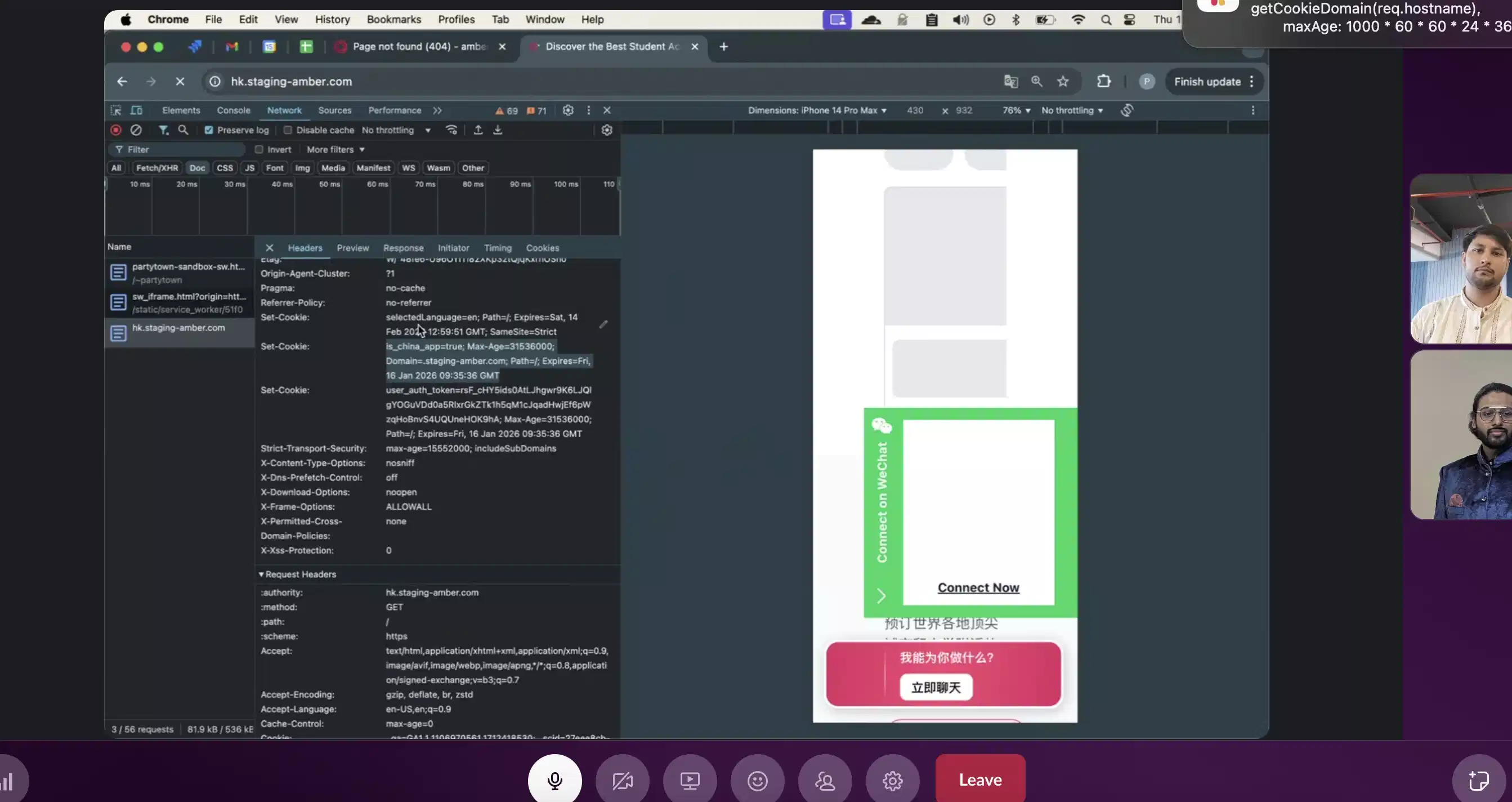
Task: Toggle the Doc request type filter
Action: (x=197, y=168)
